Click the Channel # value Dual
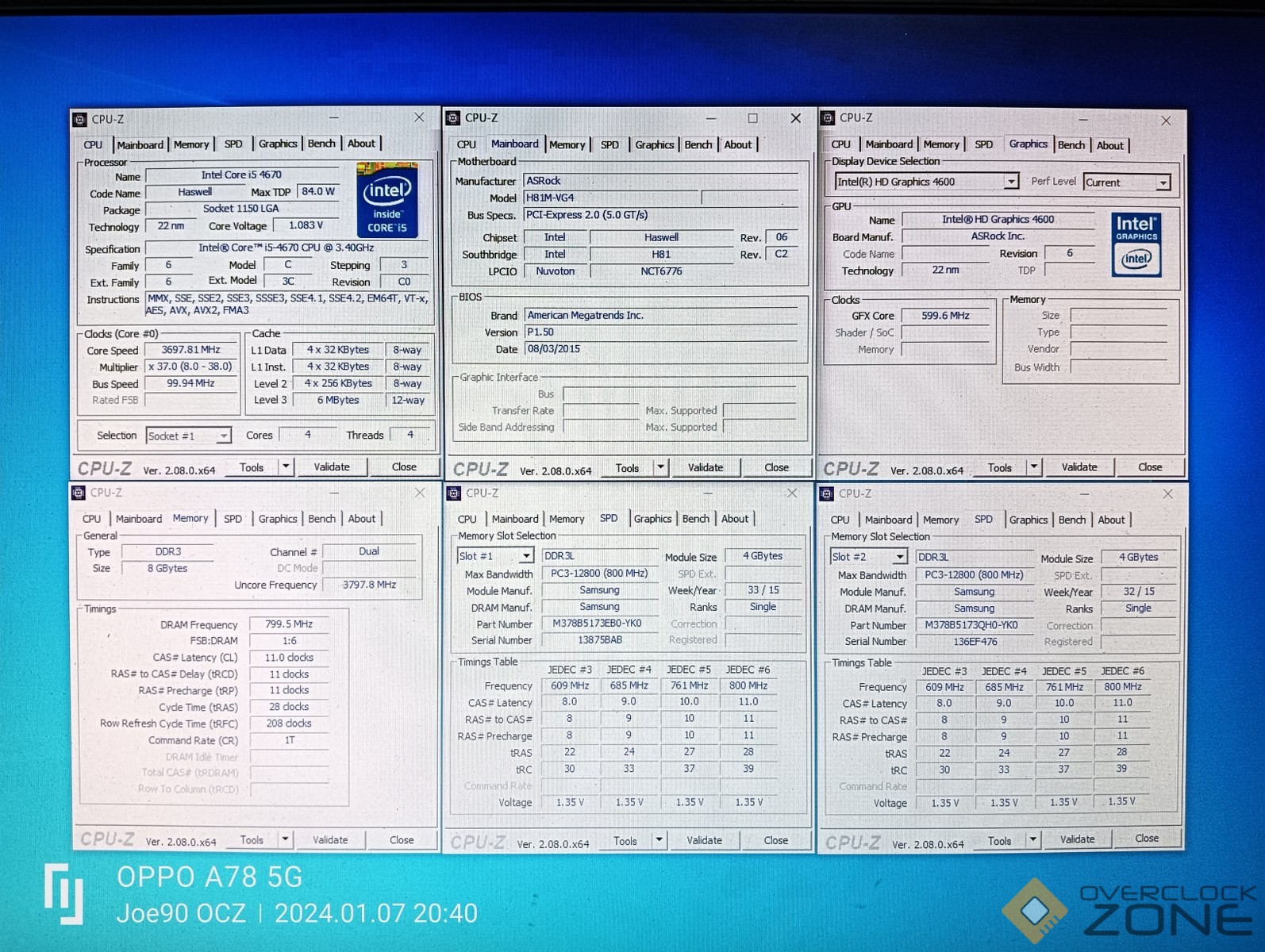Viewport: 1265px width, 952px height. tap(369, 551)
